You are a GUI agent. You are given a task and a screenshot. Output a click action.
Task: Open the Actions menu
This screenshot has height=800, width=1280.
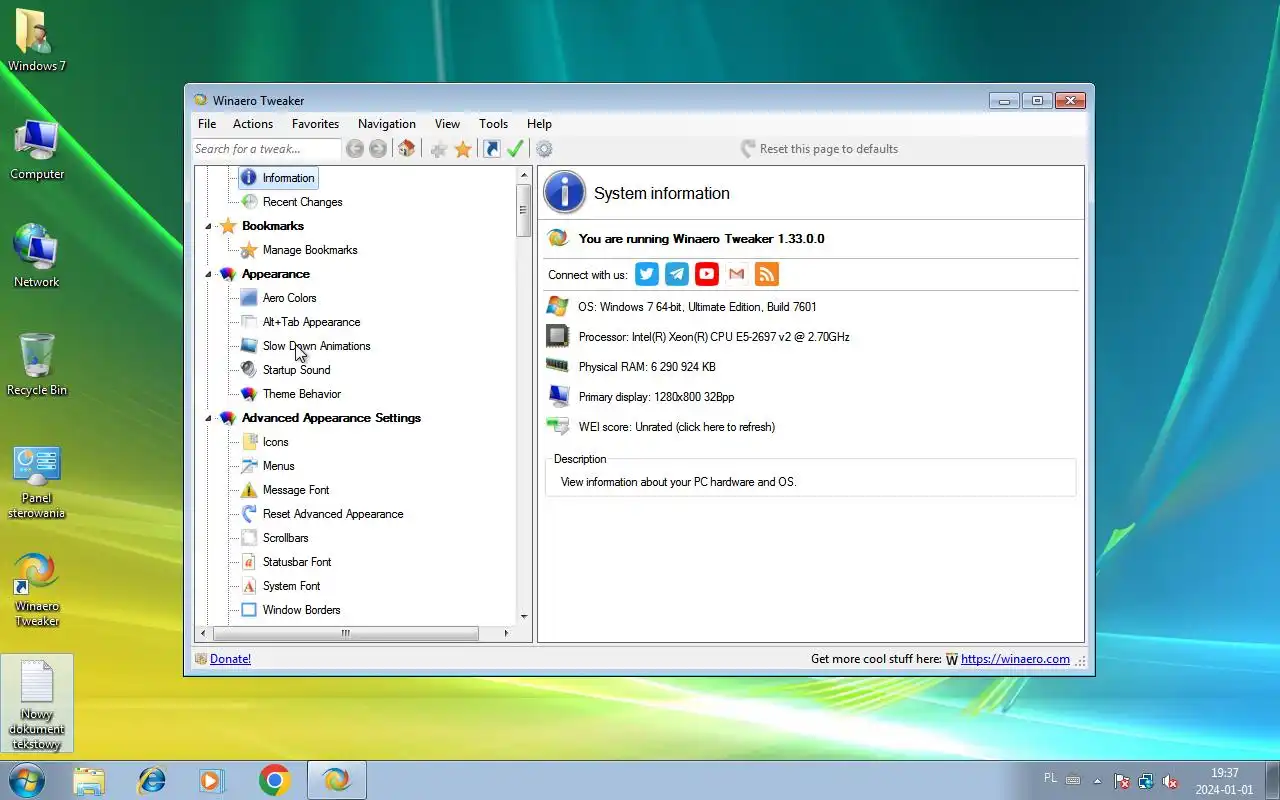pos(253,124)
